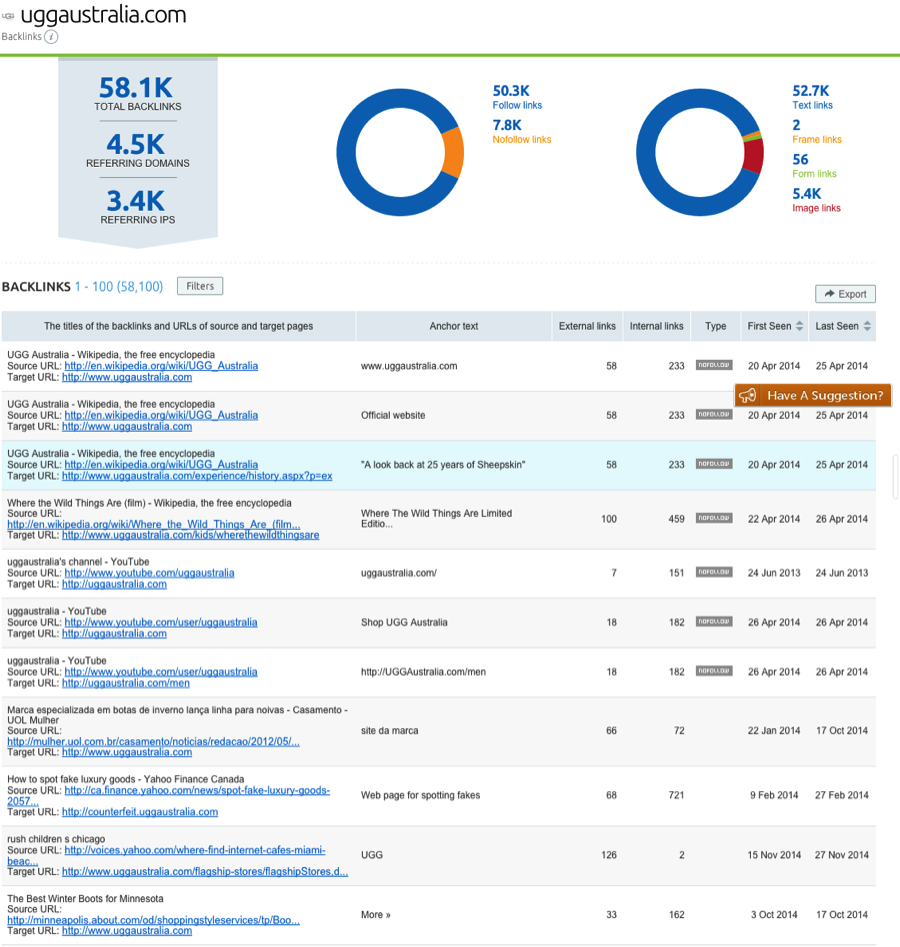Open target URL history.aspx link
Viewport: 900px width, 947px height.
tap(197, 476)
